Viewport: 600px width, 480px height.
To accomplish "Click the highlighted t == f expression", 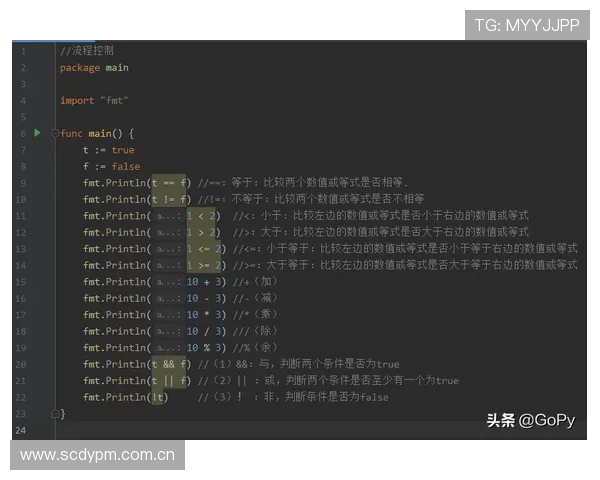I will (x=169, y=183).
